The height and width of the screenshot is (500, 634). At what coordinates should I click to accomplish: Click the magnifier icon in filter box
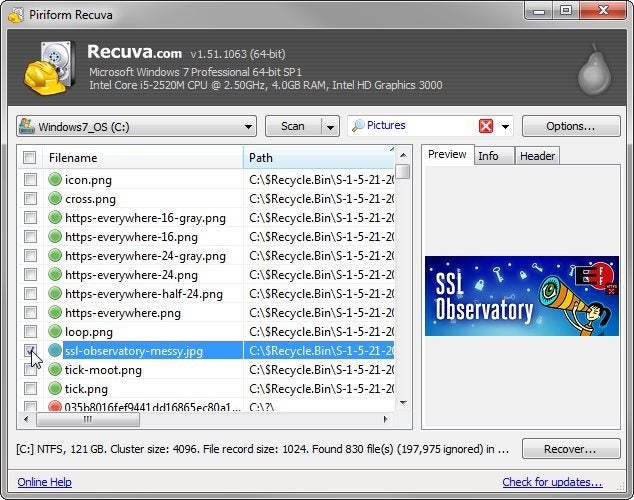click(358, 126)
